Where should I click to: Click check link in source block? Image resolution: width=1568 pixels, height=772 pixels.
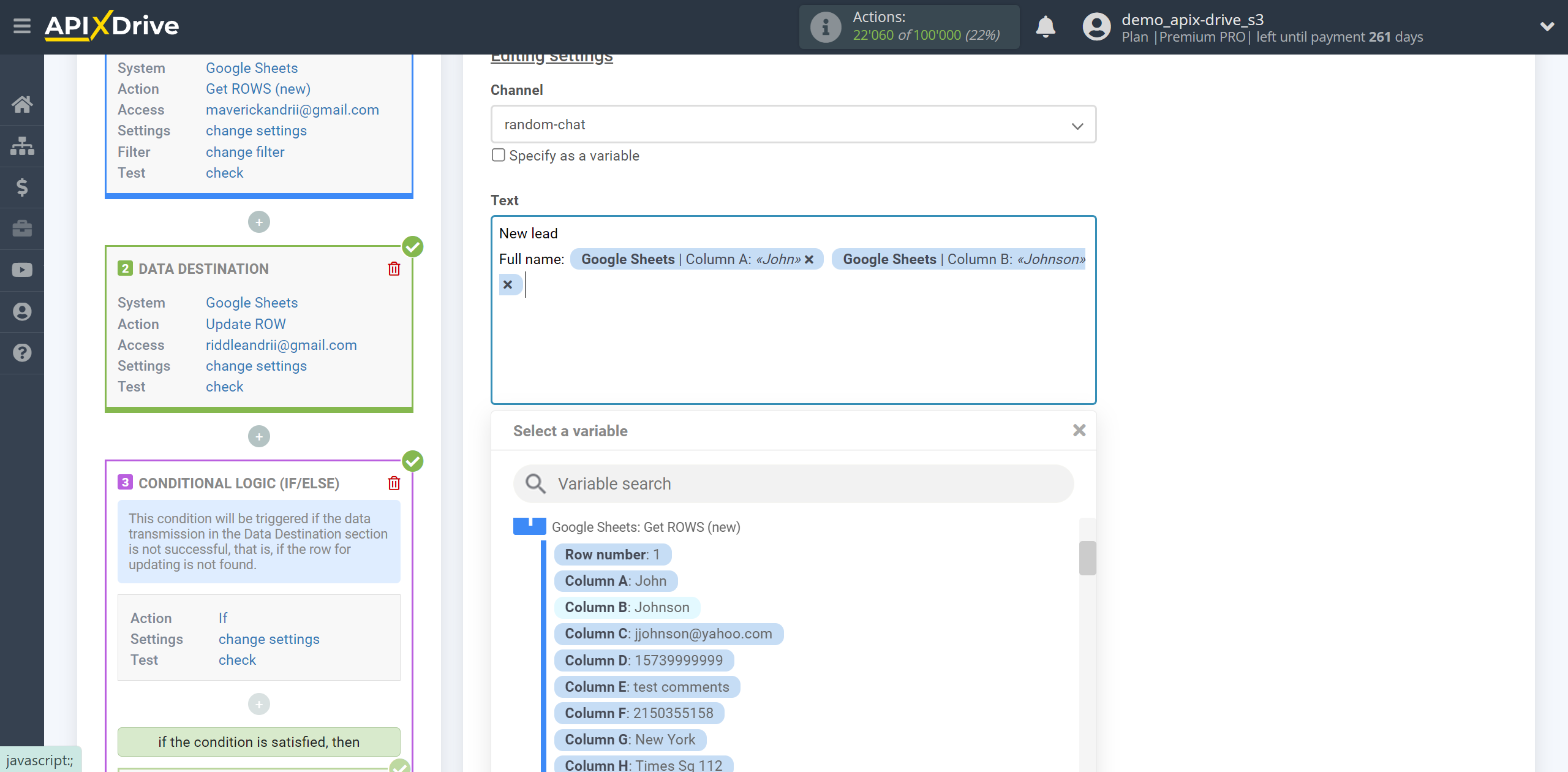click(x=224, y=173)
